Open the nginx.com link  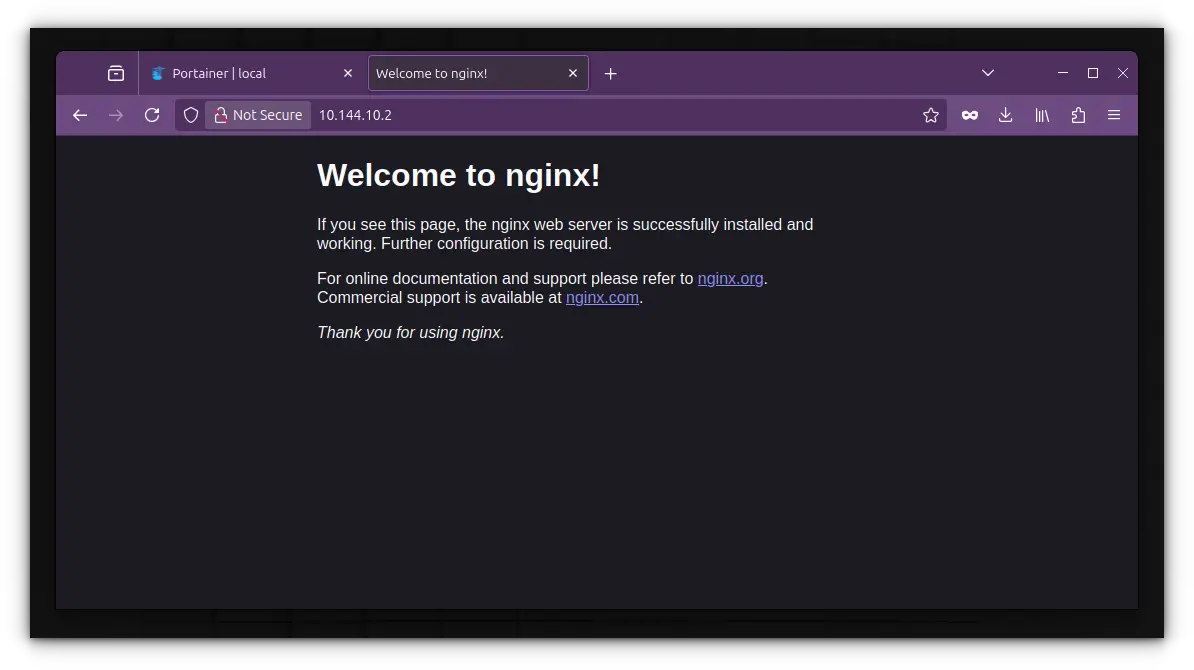[602, 297]
